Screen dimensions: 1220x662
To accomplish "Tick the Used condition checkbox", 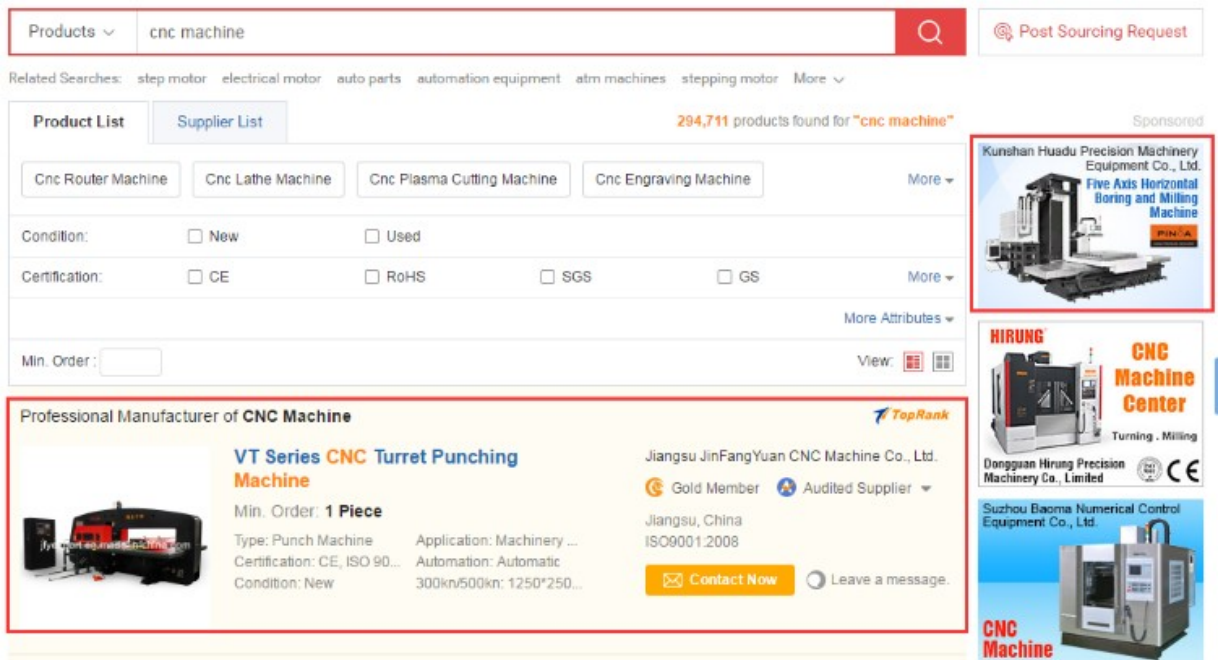I will coord(372,237).
